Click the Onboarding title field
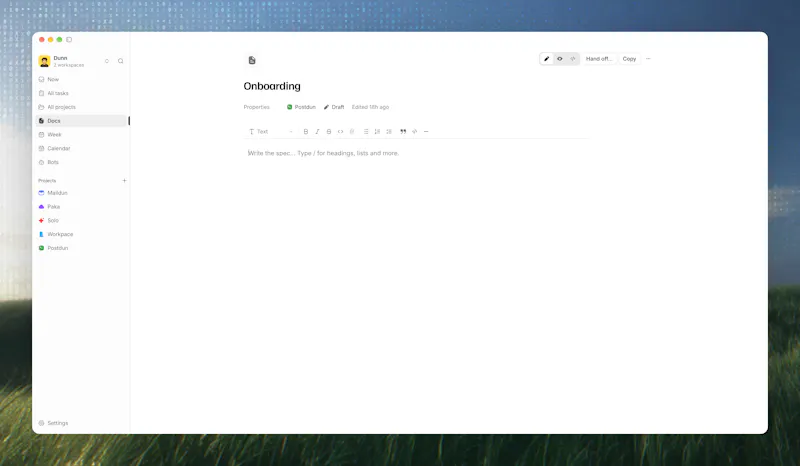The height and width of the screenshot is (466, 800). point(272,86)
